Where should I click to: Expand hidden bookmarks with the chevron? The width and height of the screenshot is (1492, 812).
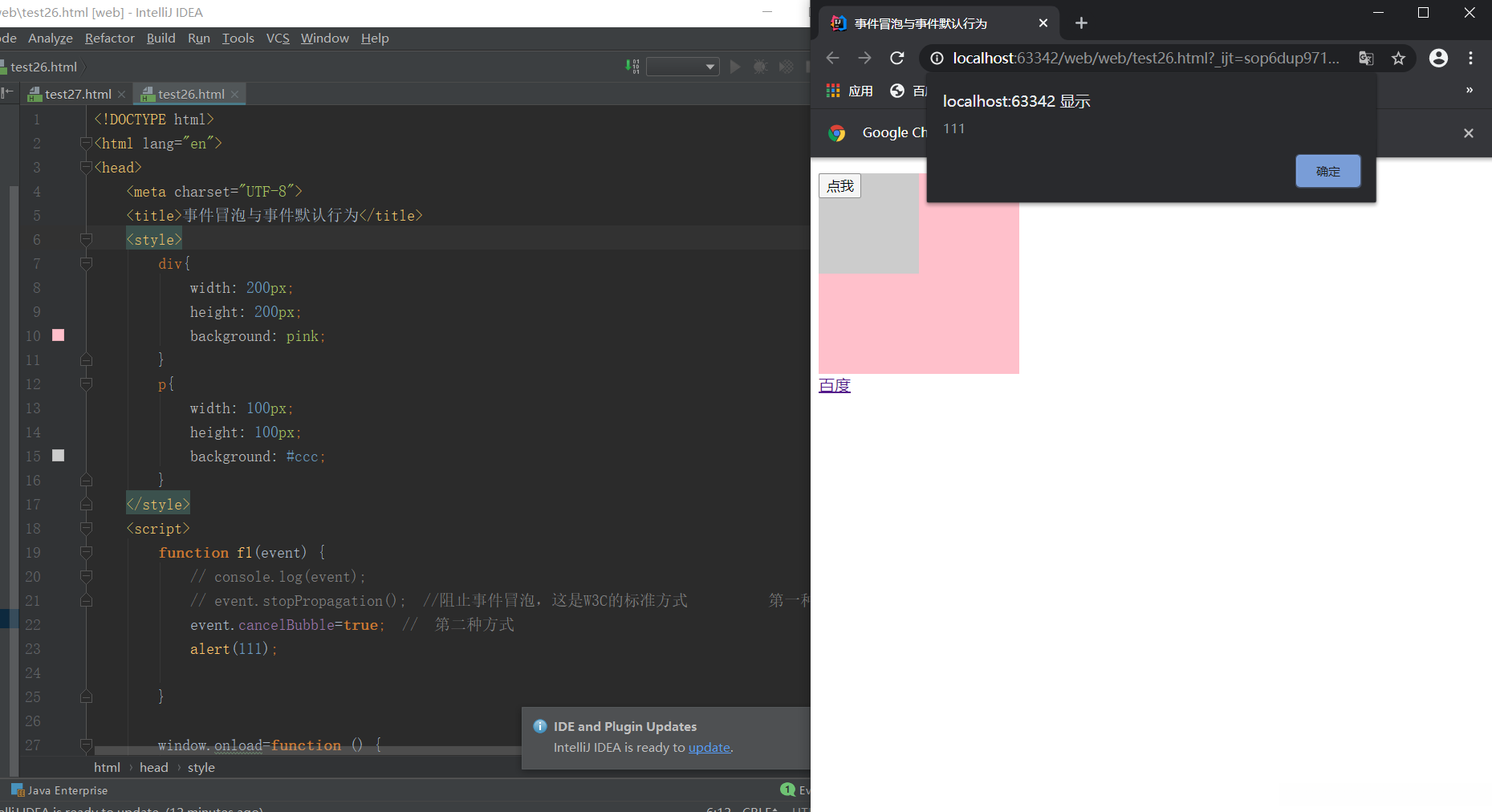point(1470,90)
